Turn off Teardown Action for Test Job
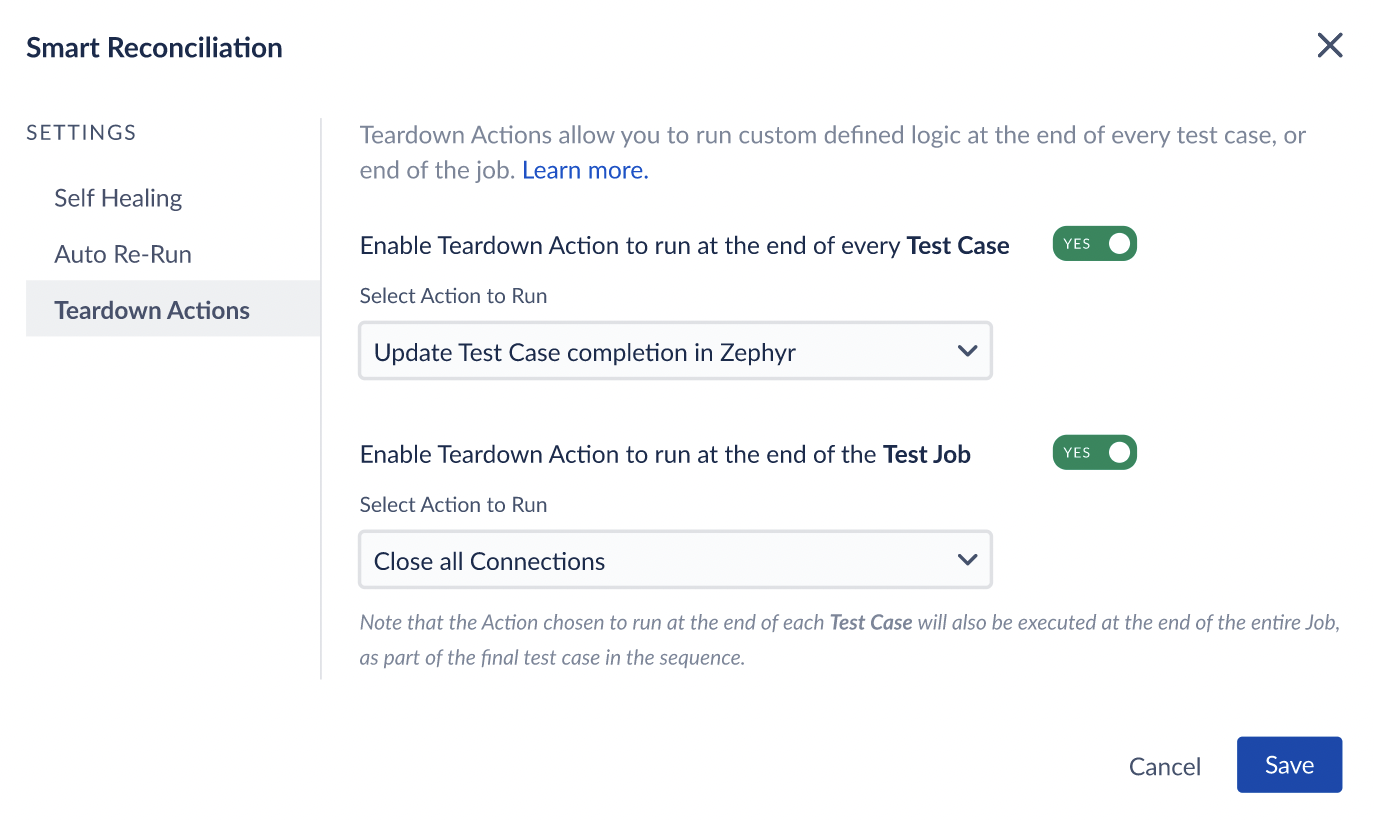 1094,453
